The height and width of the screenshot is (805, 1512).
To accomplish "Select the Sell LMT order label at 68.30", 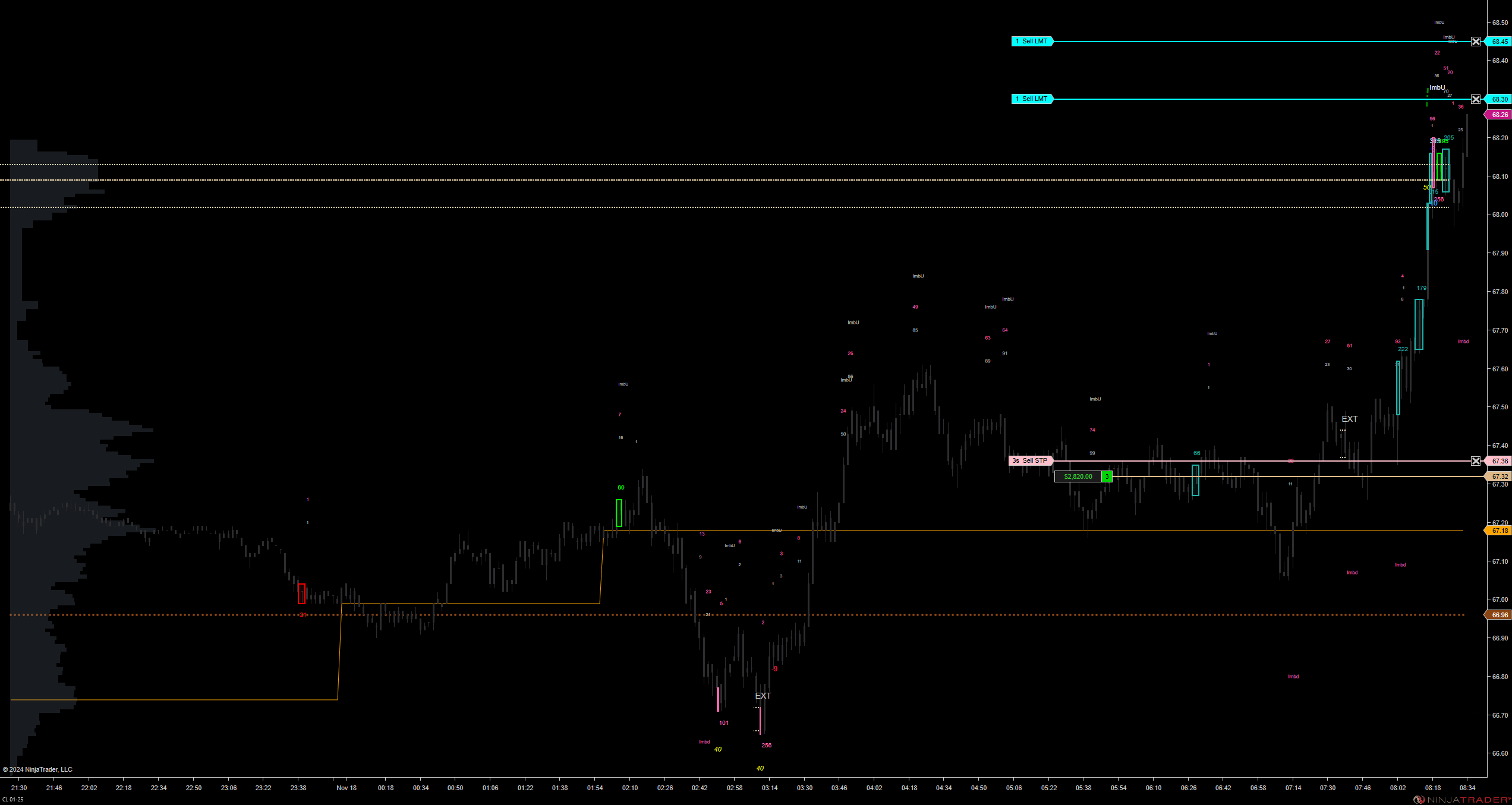I will [1032, 99].
